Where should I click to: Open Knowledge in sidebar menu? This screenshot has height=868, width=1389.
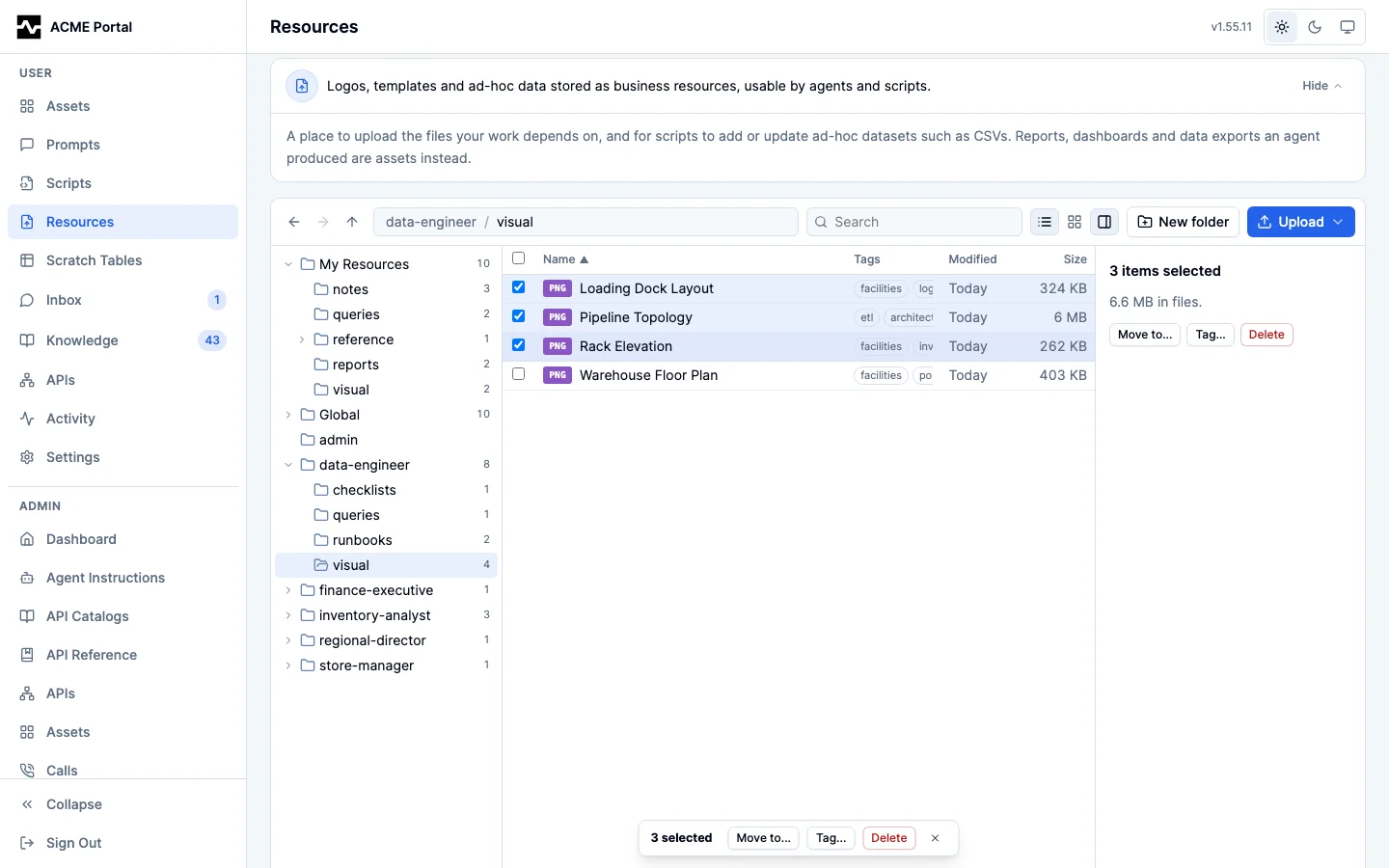click(x=123, y=340)
